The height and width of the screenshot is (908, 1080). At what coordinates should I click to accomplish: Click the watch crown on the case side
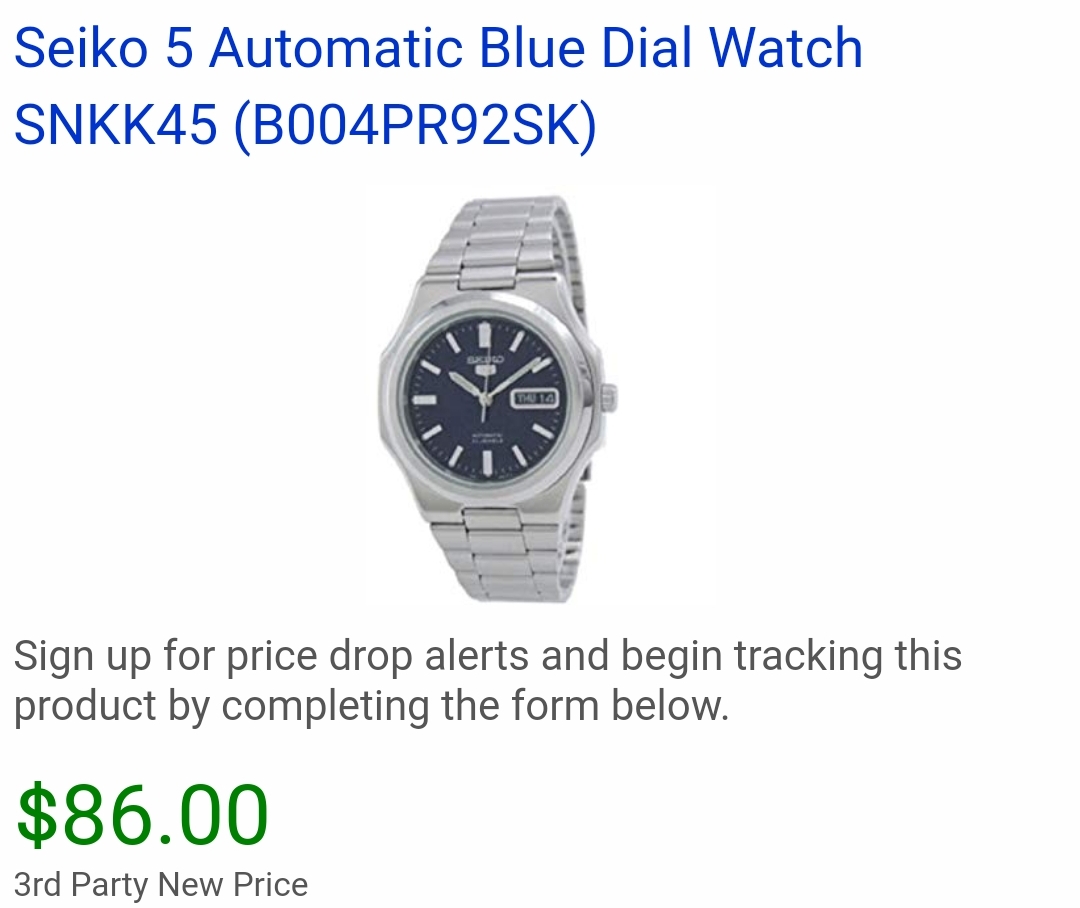click(609, 398)
